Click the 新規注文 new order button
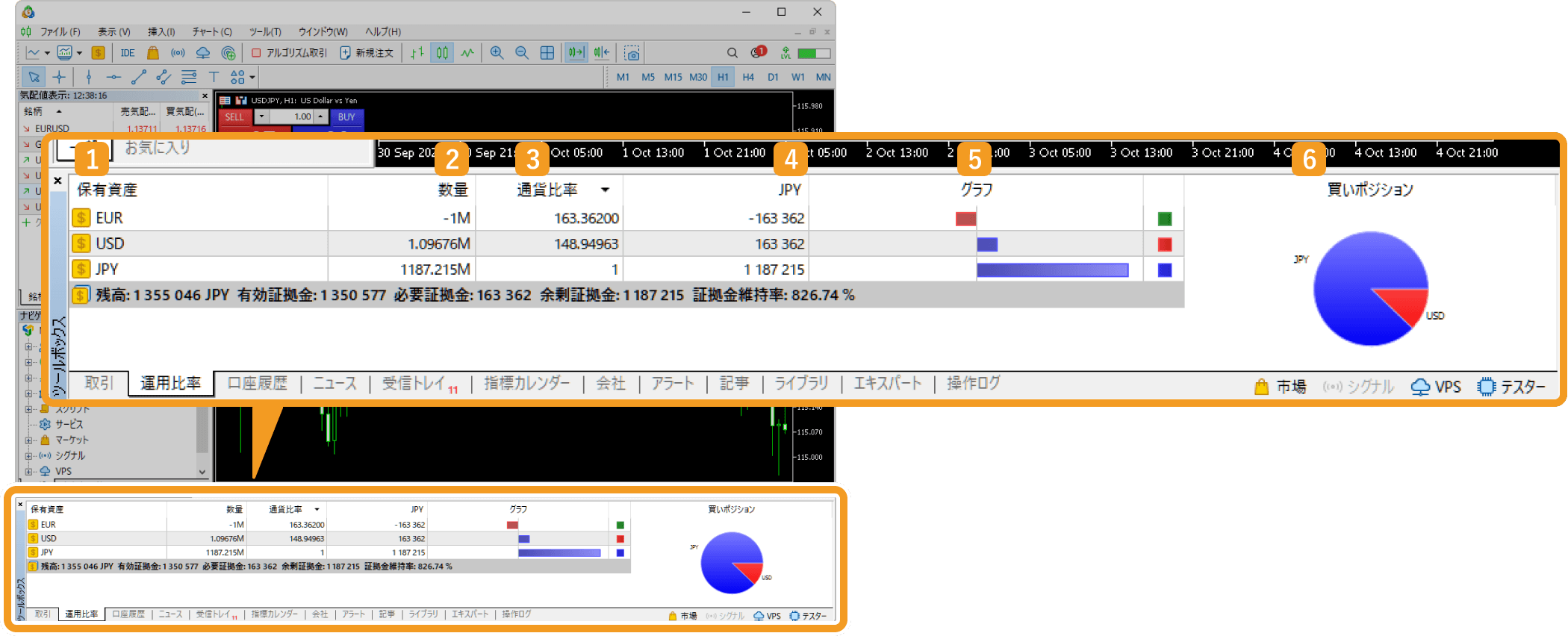This screenshot has width=1568, height=636. [367, 53]
